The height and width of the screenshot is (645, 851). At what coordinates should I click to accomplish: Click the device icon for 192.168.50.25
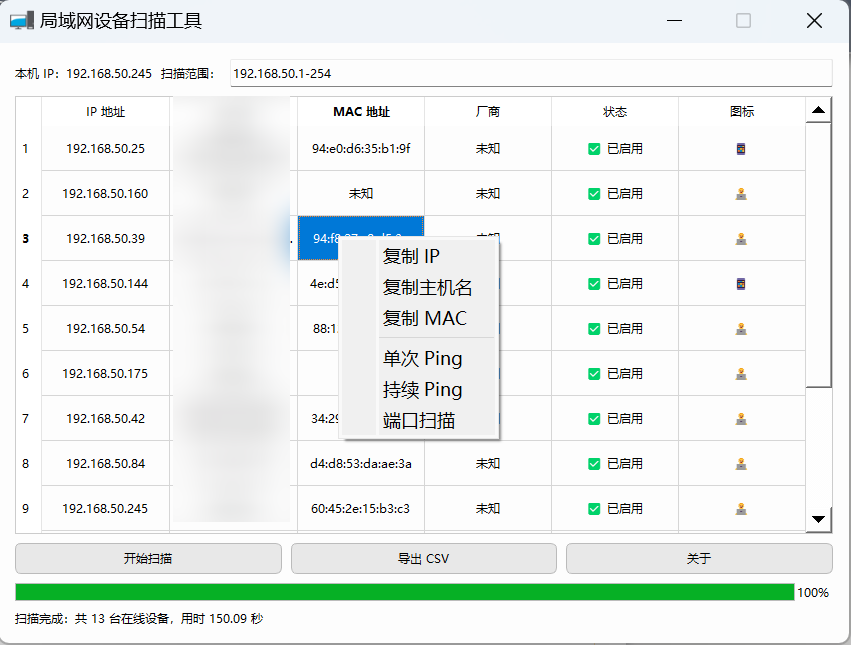[741, 149]
